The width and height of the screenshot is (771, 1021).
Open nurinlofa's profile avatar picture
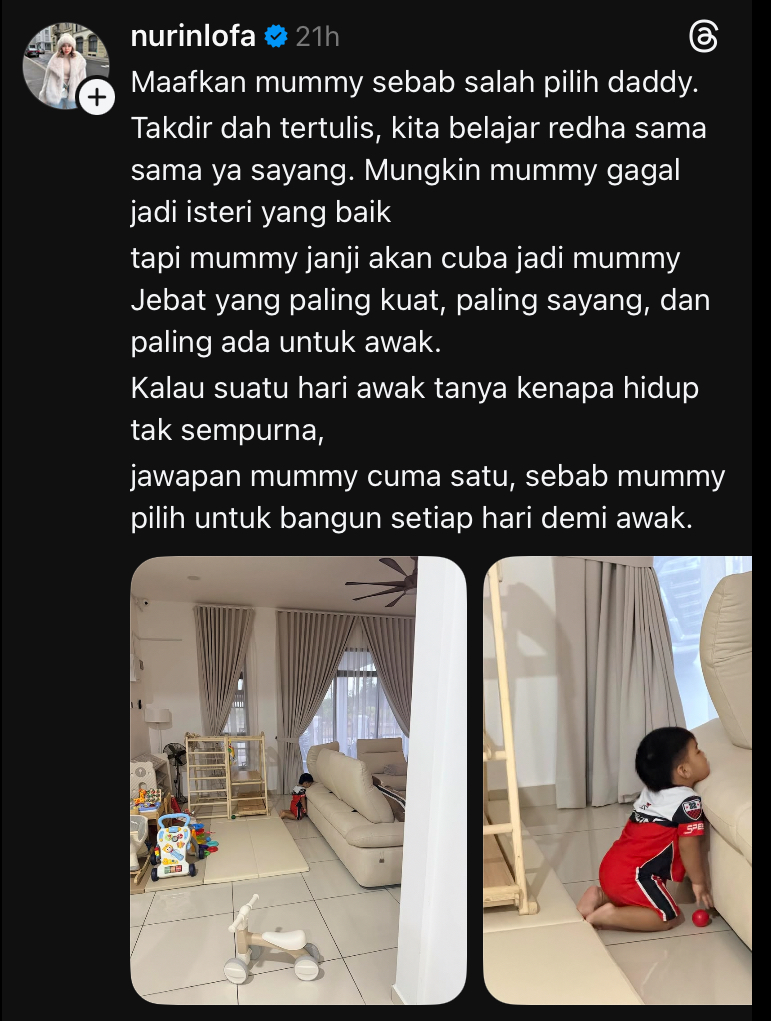[x=65, y=66]
